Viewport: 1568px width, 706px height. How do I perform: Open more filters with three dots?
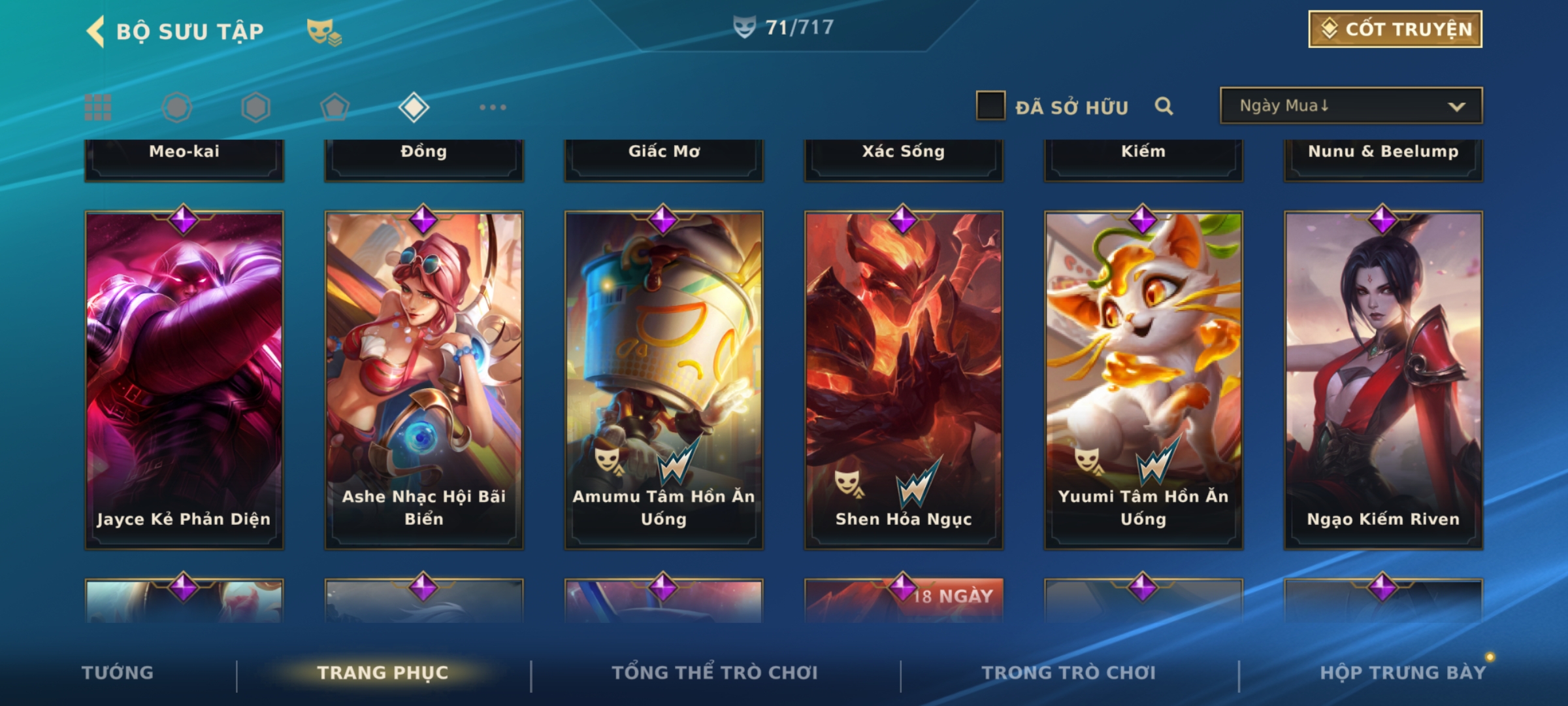tap(493, 107)
